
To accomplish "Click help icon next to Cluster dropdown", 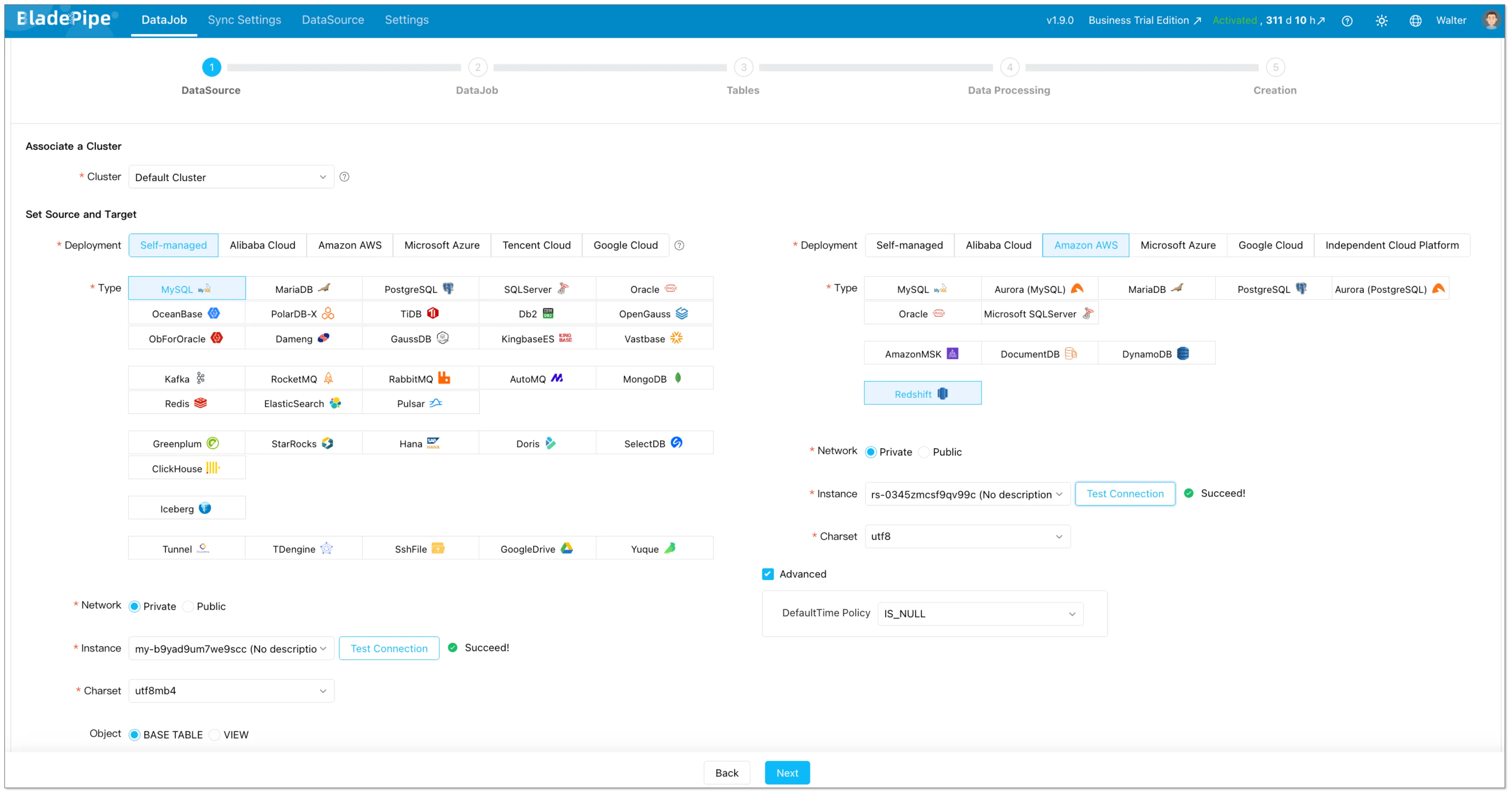I will pyautogui.click(x=344, y=177).
